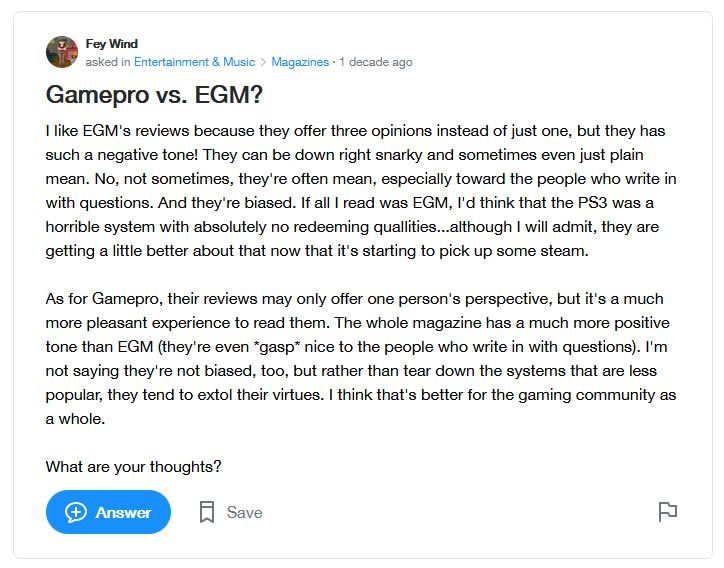
Task: Click the 'asked in' label text
Action: 108,62
